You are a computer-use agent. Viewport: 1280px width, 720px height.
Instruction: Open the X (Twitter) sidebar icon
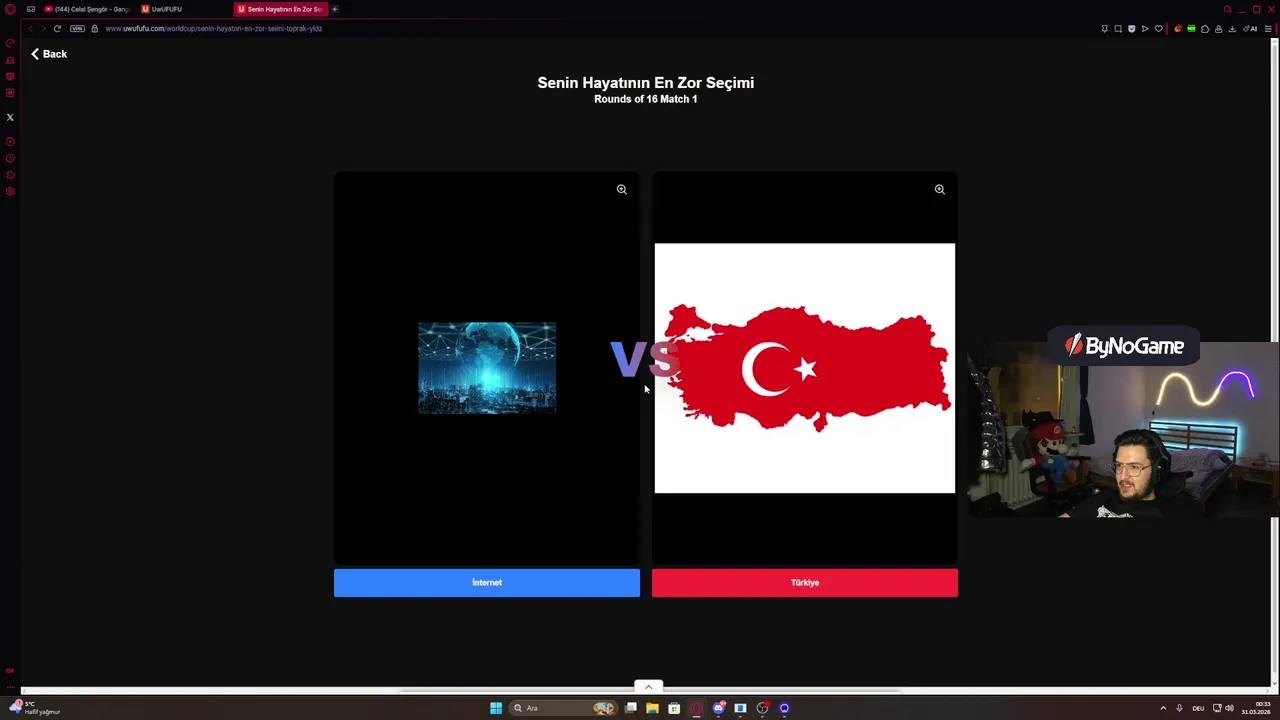10,117
